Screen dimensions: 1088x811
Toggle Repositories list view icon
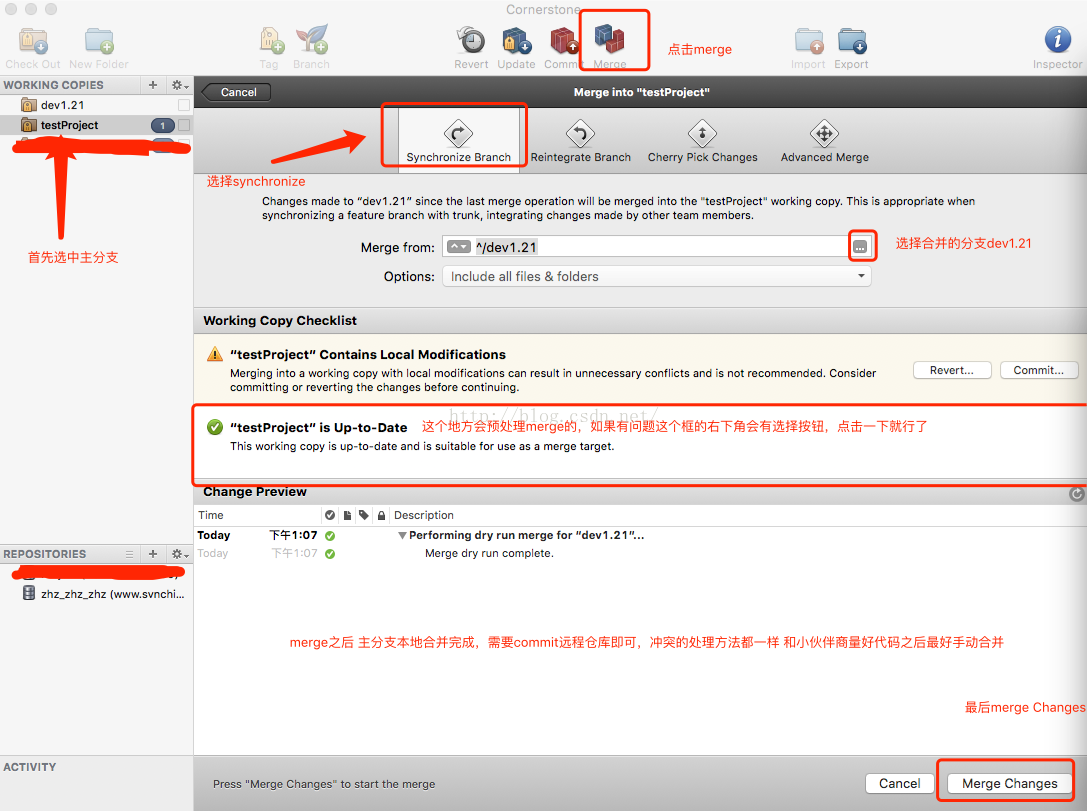click(129, 554)
